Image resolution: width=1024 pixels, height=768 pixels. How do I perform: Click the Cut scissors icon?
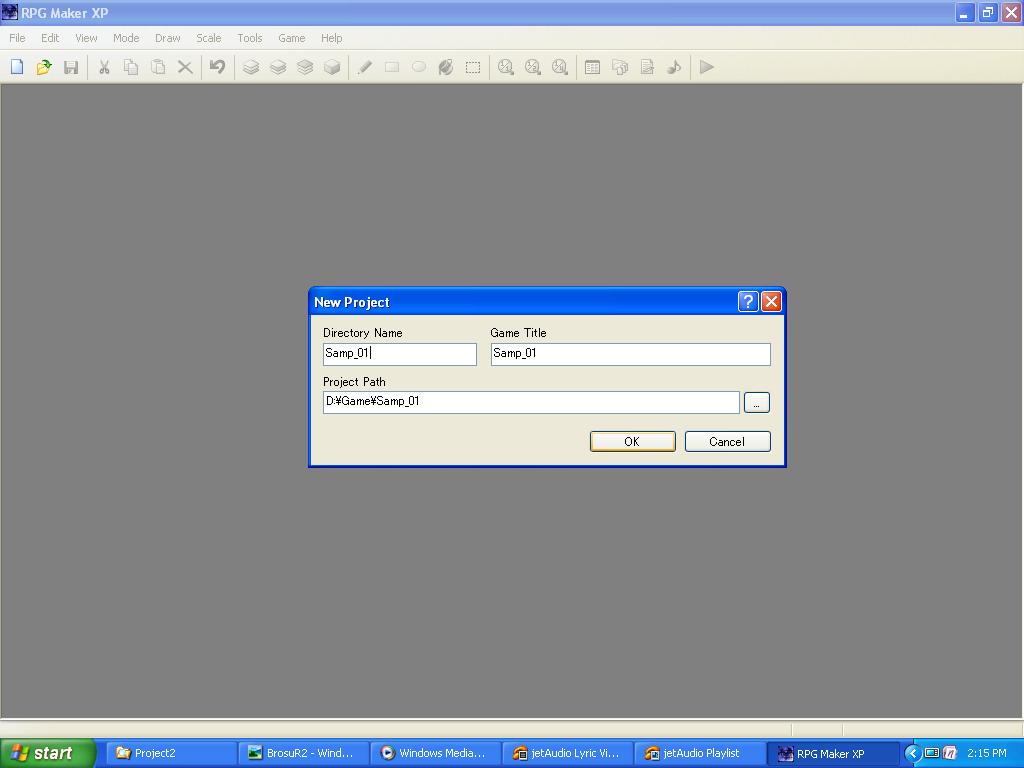click(x=104, y=67)
